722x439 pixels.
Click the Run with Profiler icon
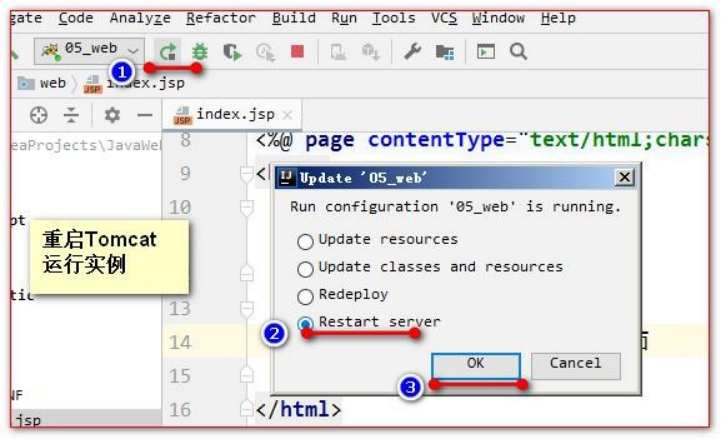[266, 52]
